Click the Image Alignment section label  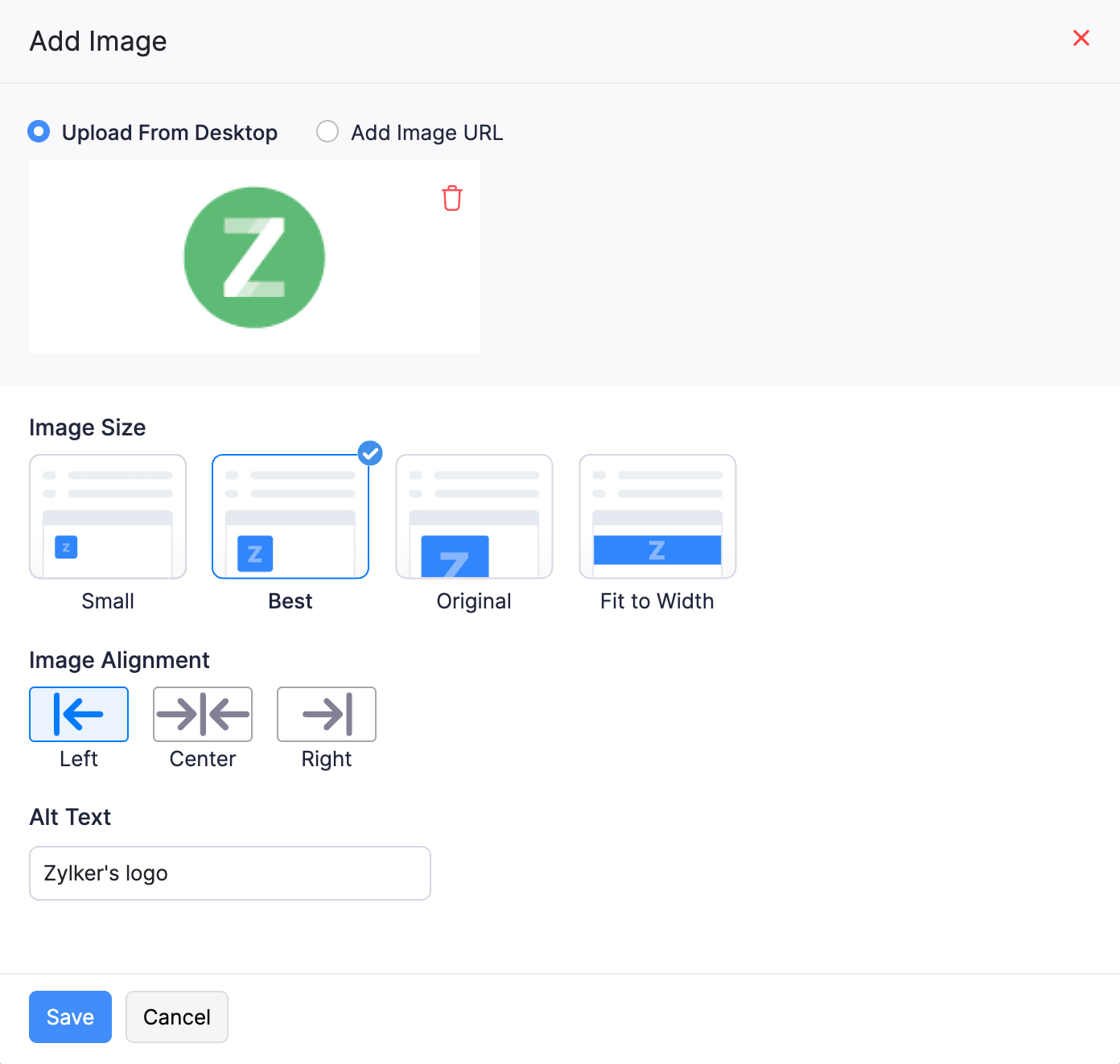[119, 660]
